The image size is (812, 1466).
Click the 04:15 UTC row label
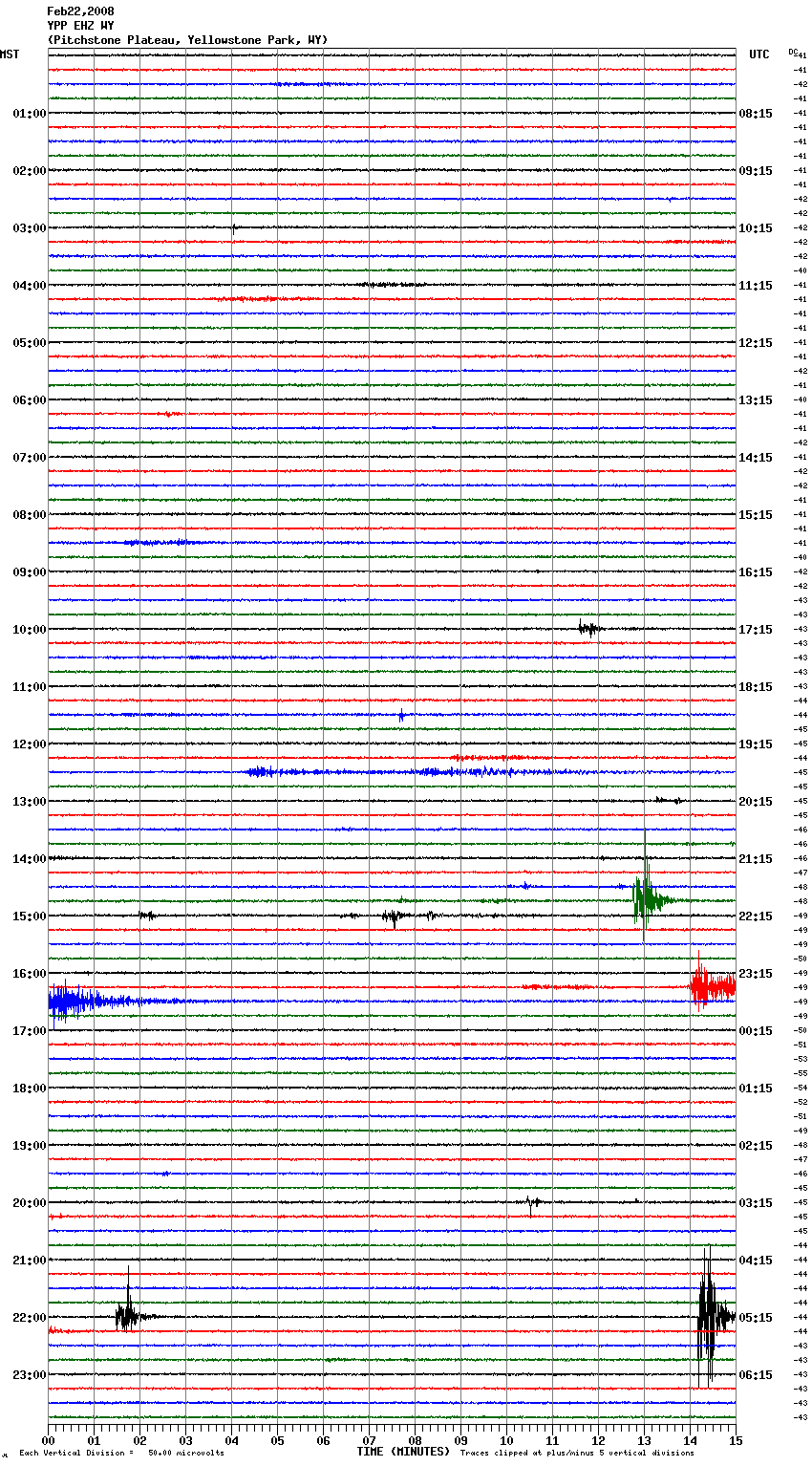(x=756, y=1261)
